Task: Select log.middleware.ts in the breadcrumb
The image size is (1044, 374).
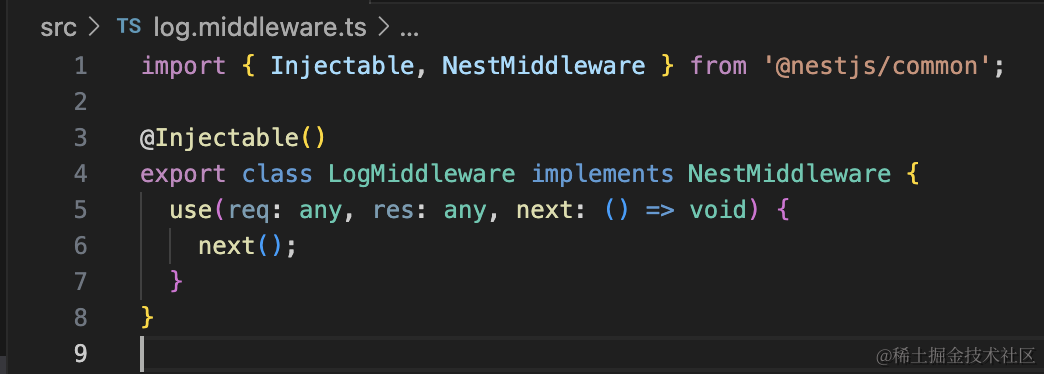Action: [x=260, y=28]
